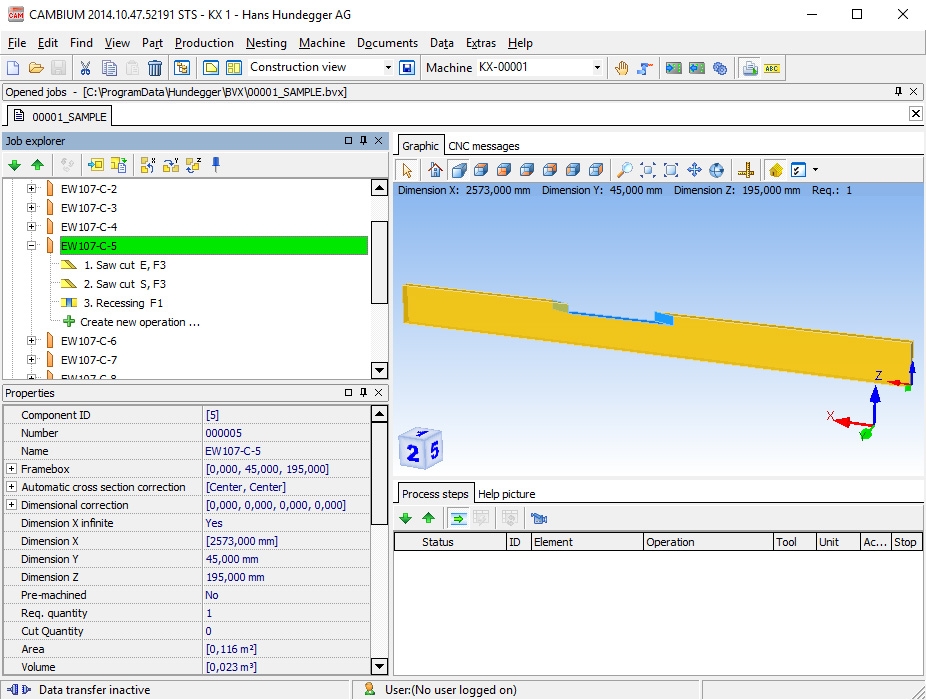The height and width of the screenshot is (700, 926).
Task: Click the yellow measuring ruler icon
Action: (746, 170)
